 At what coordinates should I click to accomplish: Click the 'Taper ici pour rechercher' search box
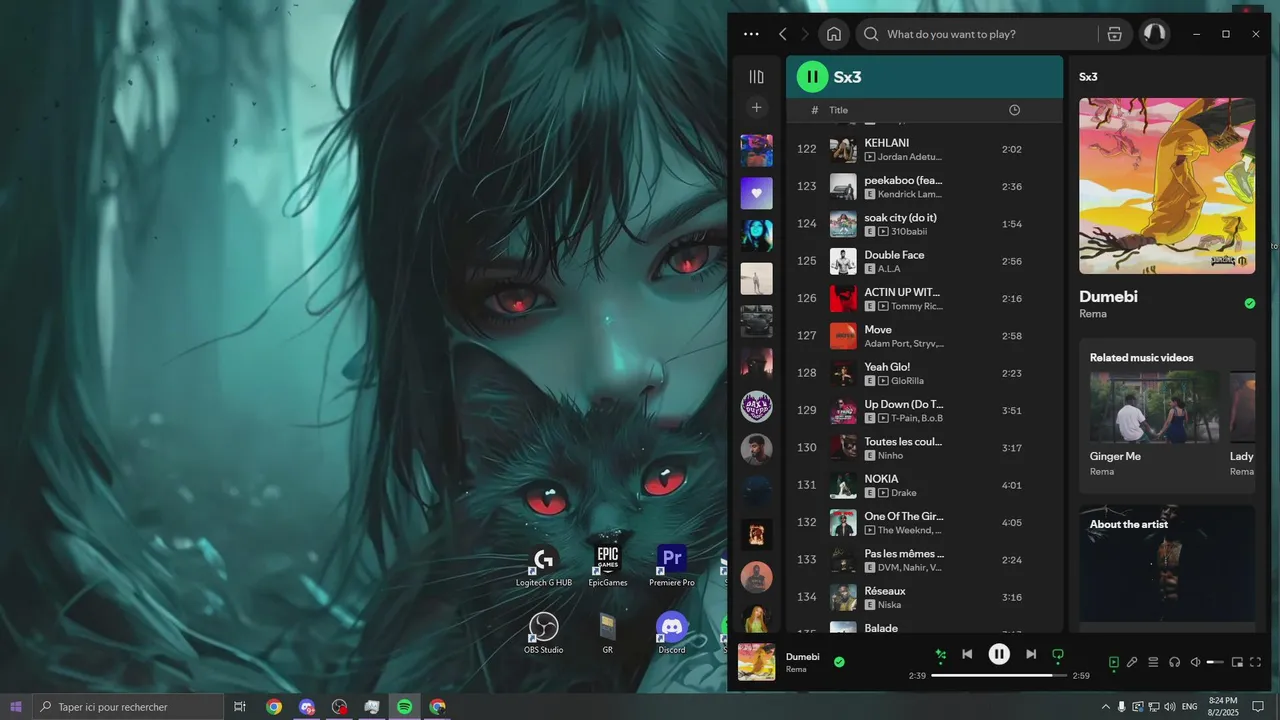coord(128,707)
